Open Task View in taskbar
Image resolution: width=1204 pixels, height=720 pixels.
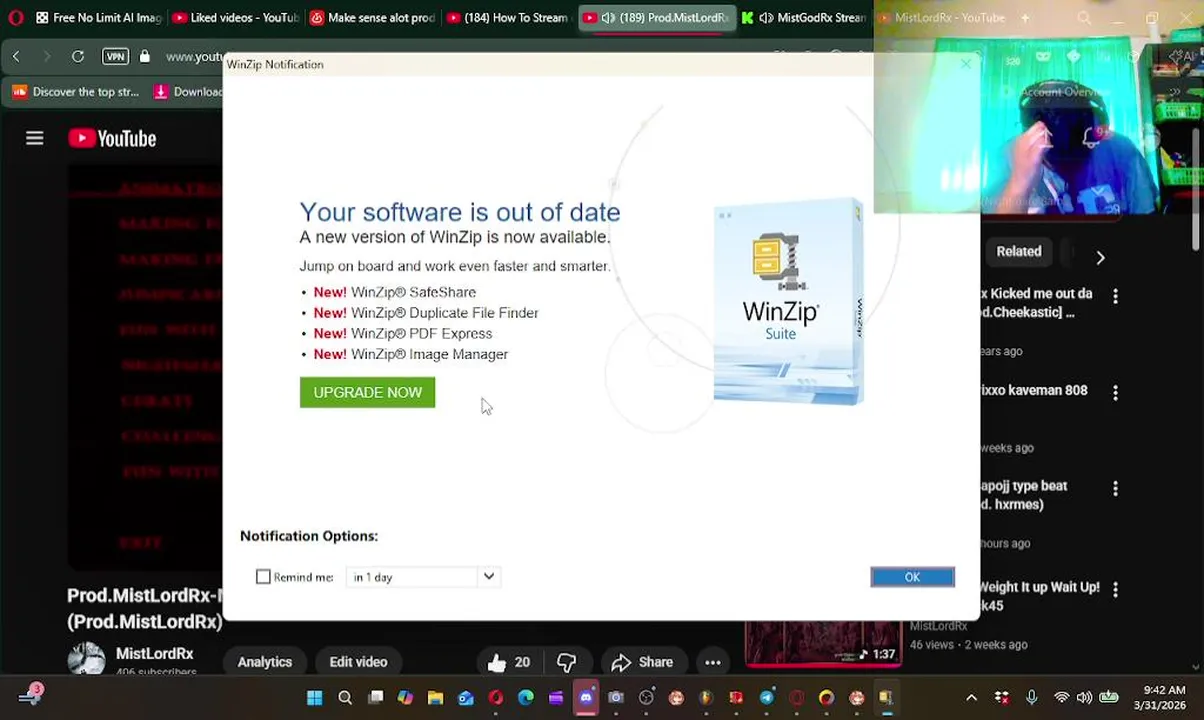coord(375,698)
